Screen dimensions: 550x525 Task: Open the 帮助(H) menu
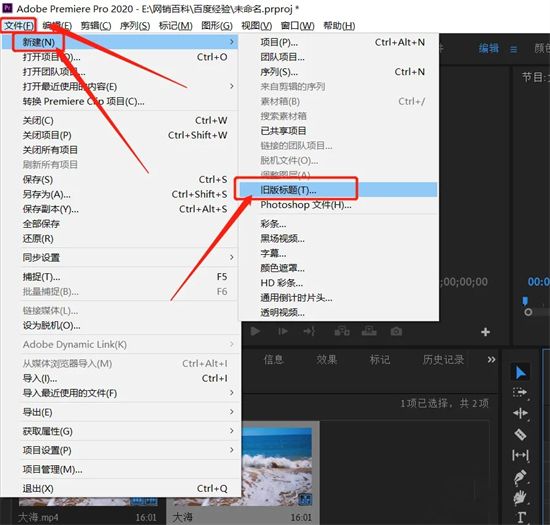pos(339,26)
